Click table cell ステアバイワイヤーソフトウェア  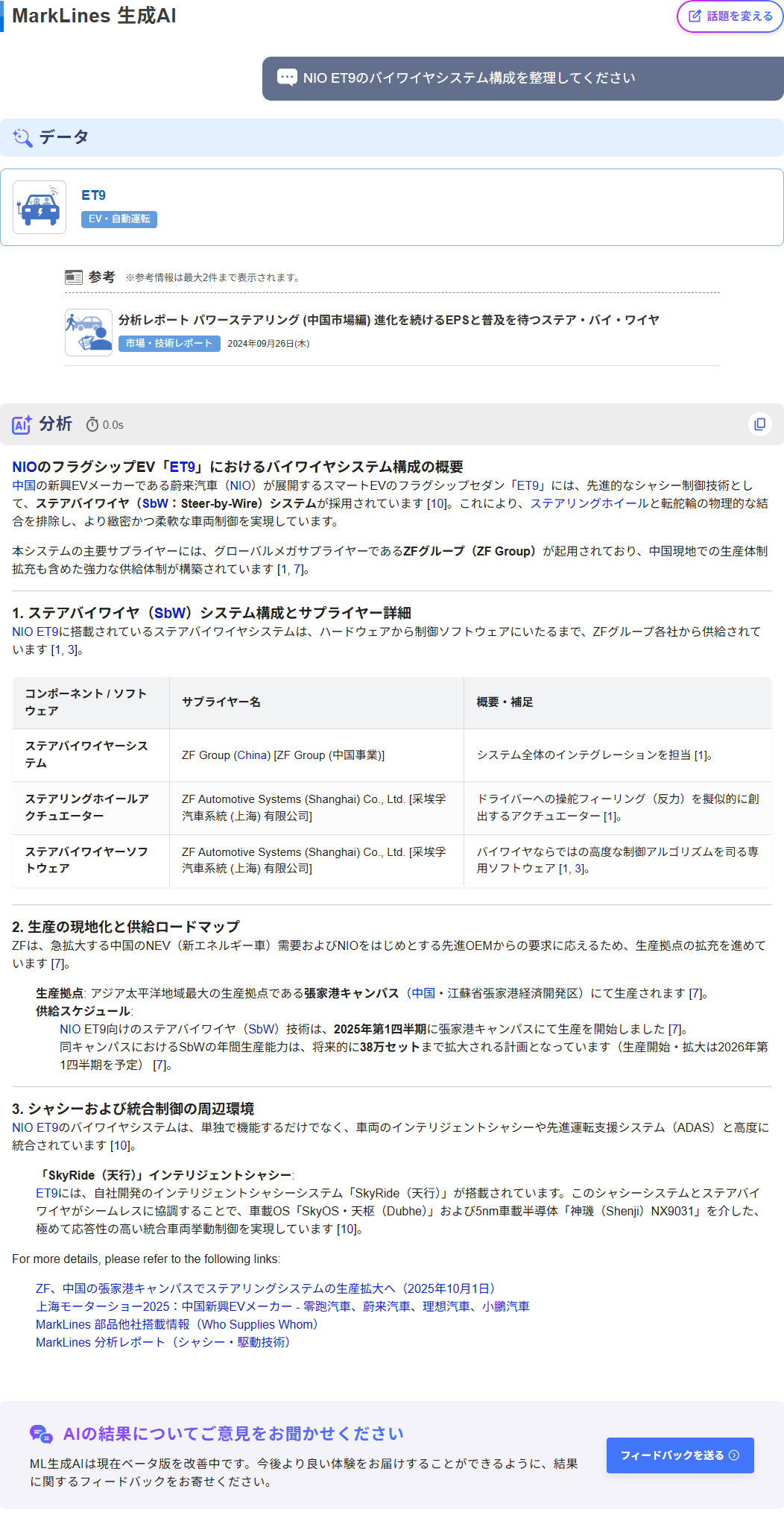click(91, 860)
